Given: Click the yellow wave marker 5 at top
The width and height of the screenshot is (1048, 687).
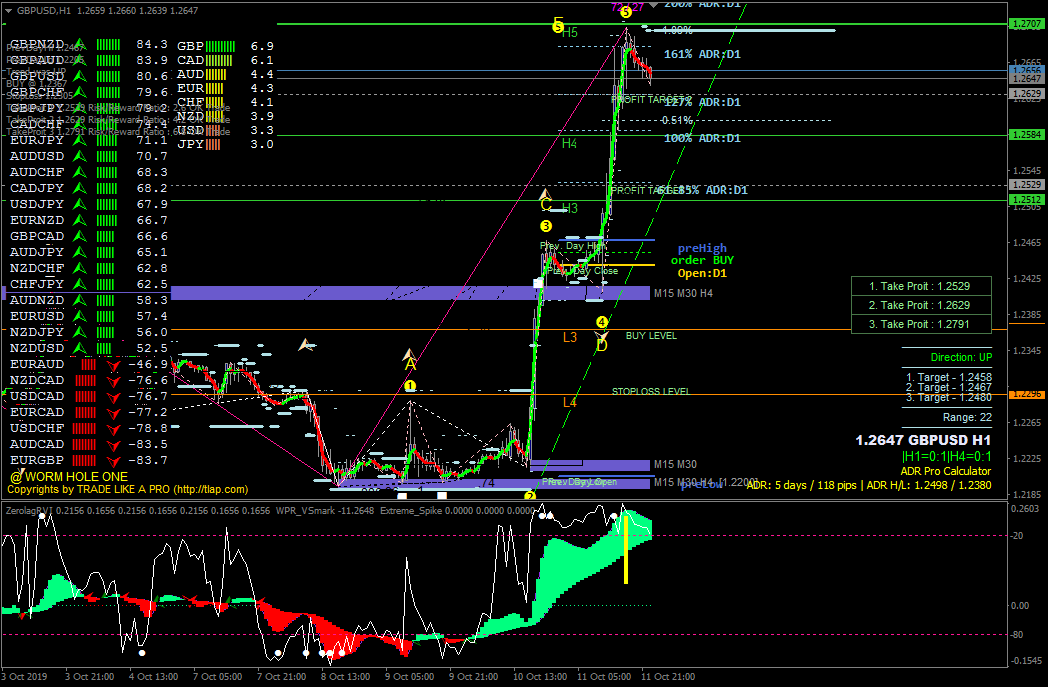Looking at the screenshot, I should 626,12.
